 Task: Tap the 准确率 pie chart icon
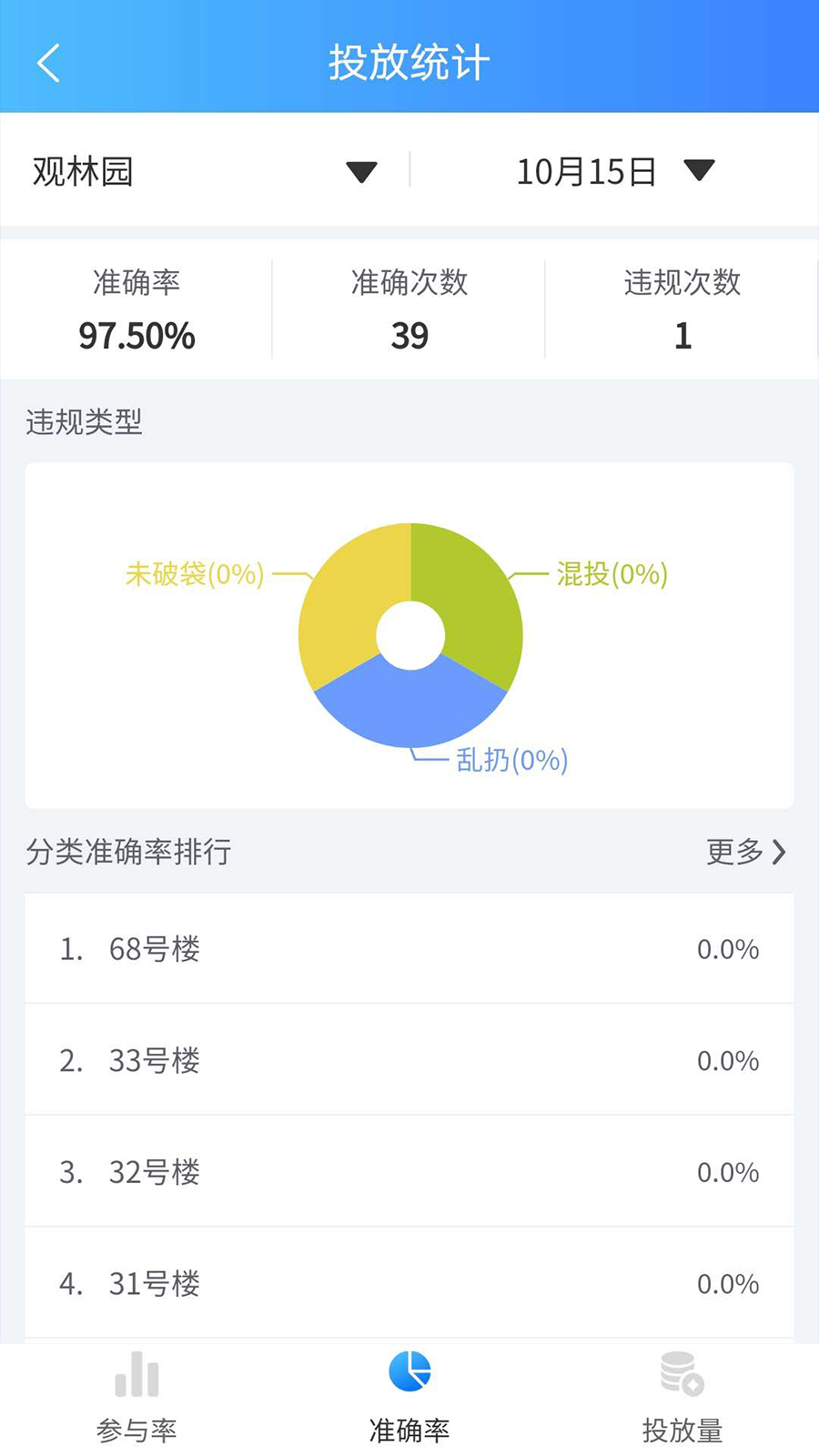(409, 1372)
